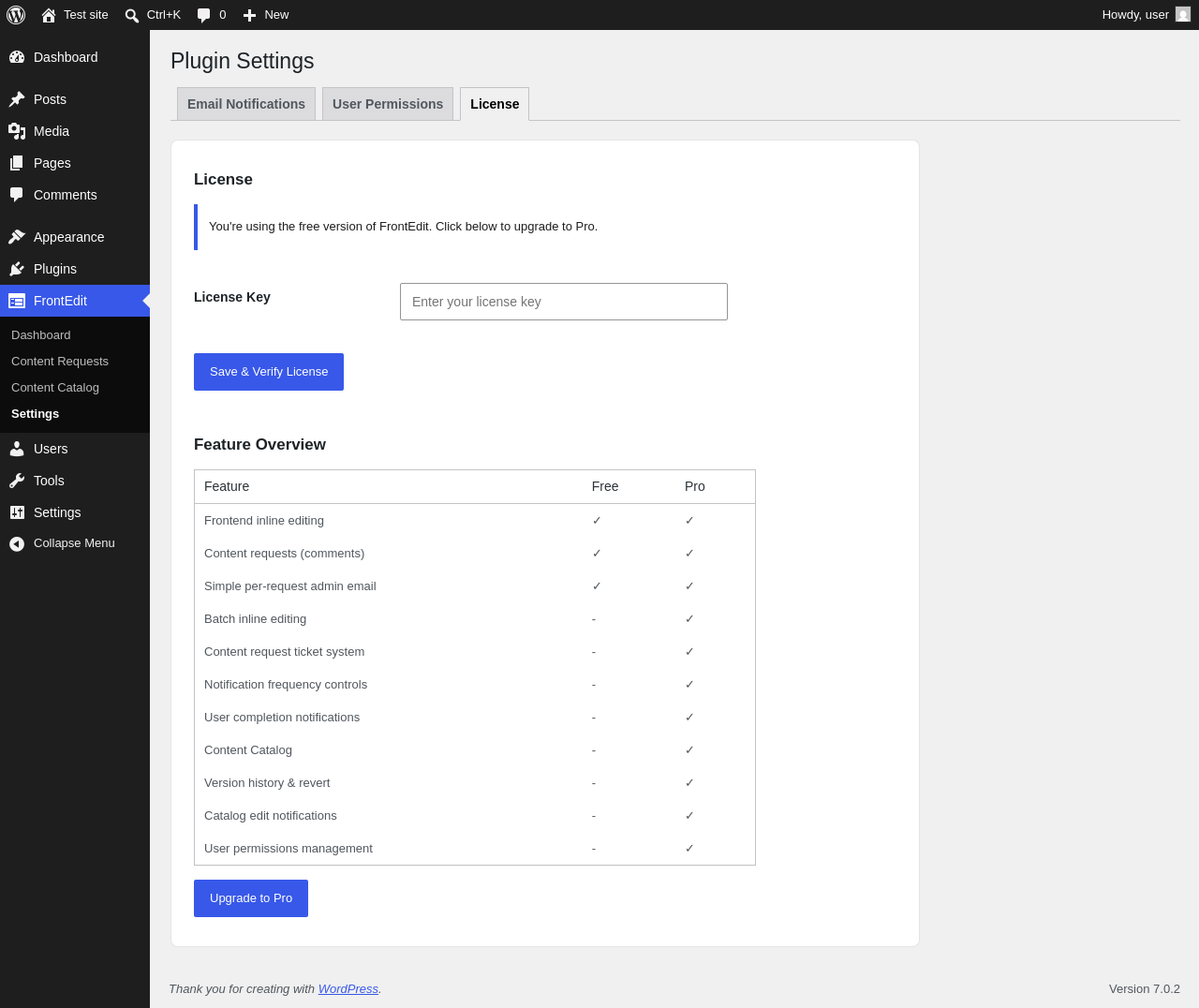The height and width of the screenshot is (1008, 1199).
Task: Click 'User permissions management' row text
Action: tap(289, 849)
